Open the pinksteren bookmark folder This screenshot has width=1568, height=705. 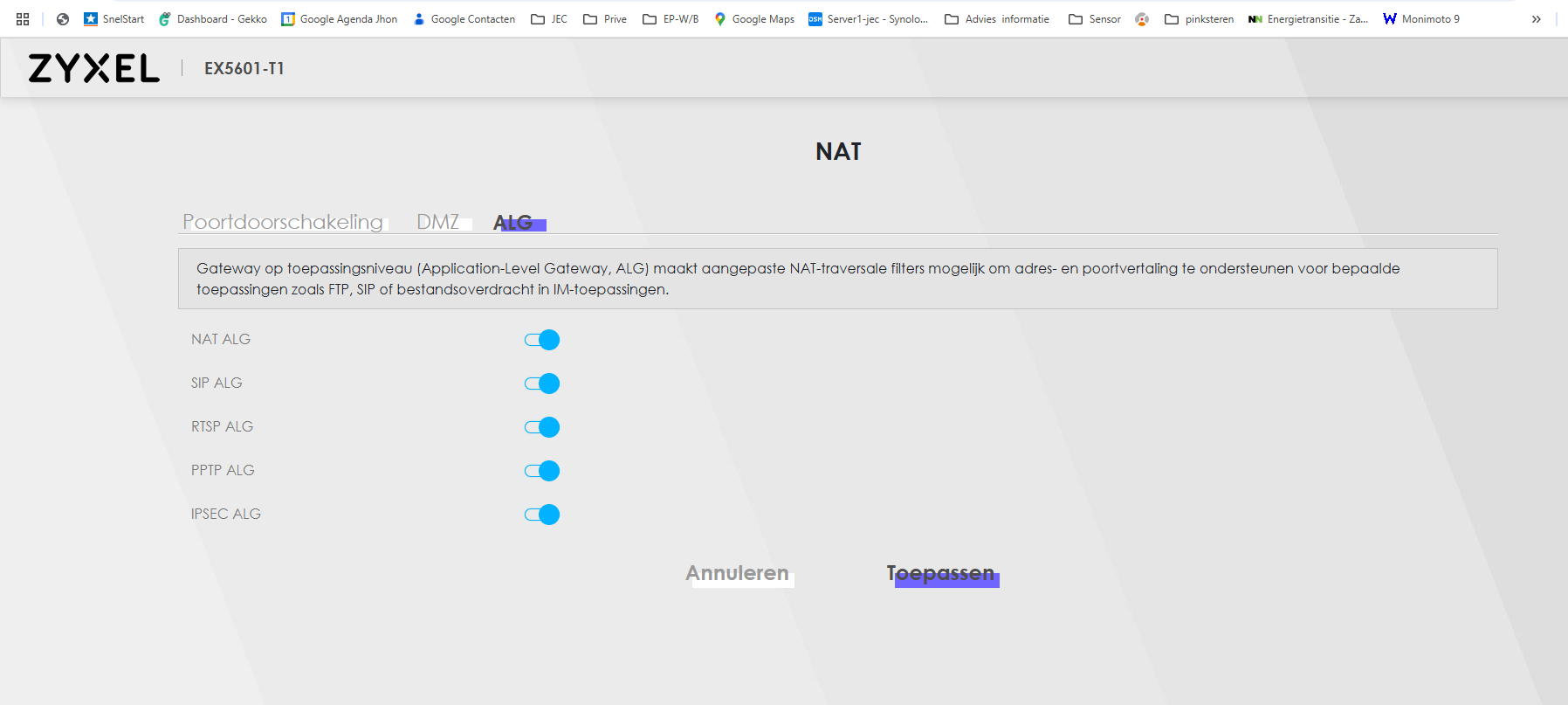point(1199,19)
